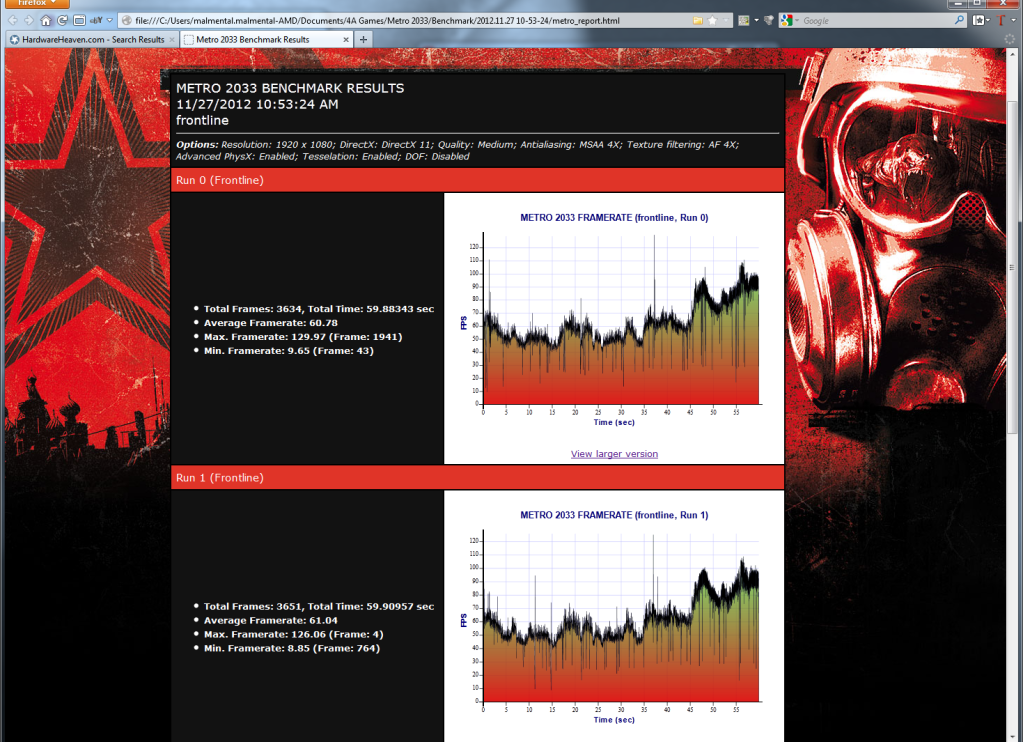Open the dropdown arrow beside the red T icon
Screen dimensions: 1023x742
(1013, 20)
